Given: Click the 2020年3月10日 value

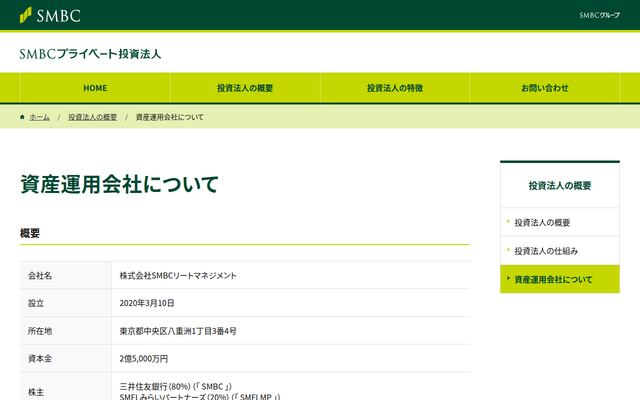Looking at the screenshot, I should 147,303.
